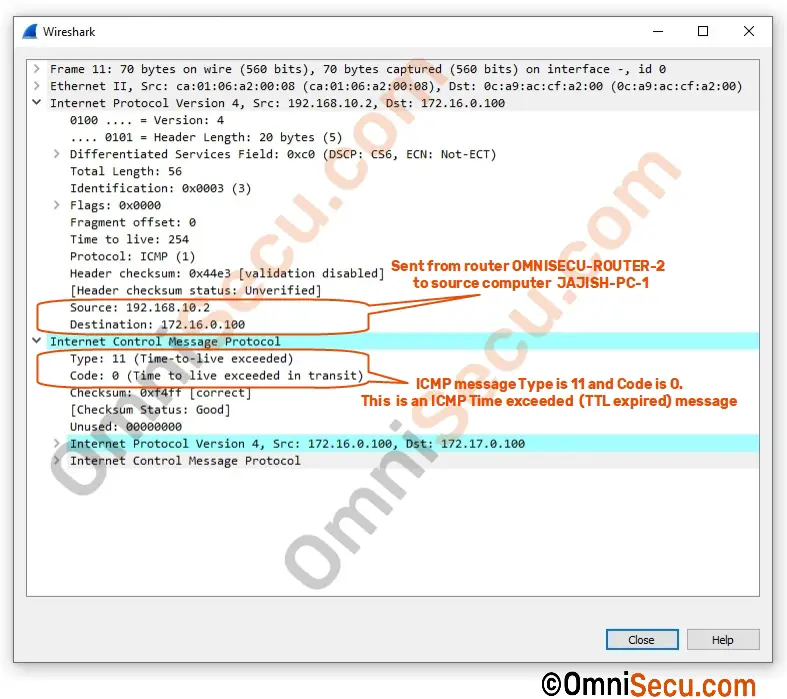Select the "Header checksum: 0x44e3" field
The width and height of the screenshot is (787, 699).
click(227, 273)
